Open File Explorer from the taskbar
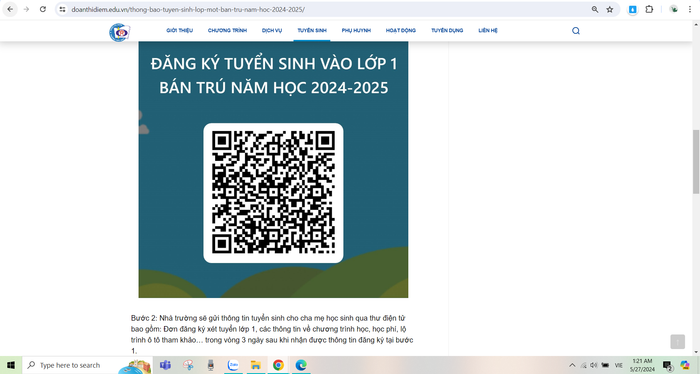The width and height of the screenshot is (700, 374). point(255,365)
